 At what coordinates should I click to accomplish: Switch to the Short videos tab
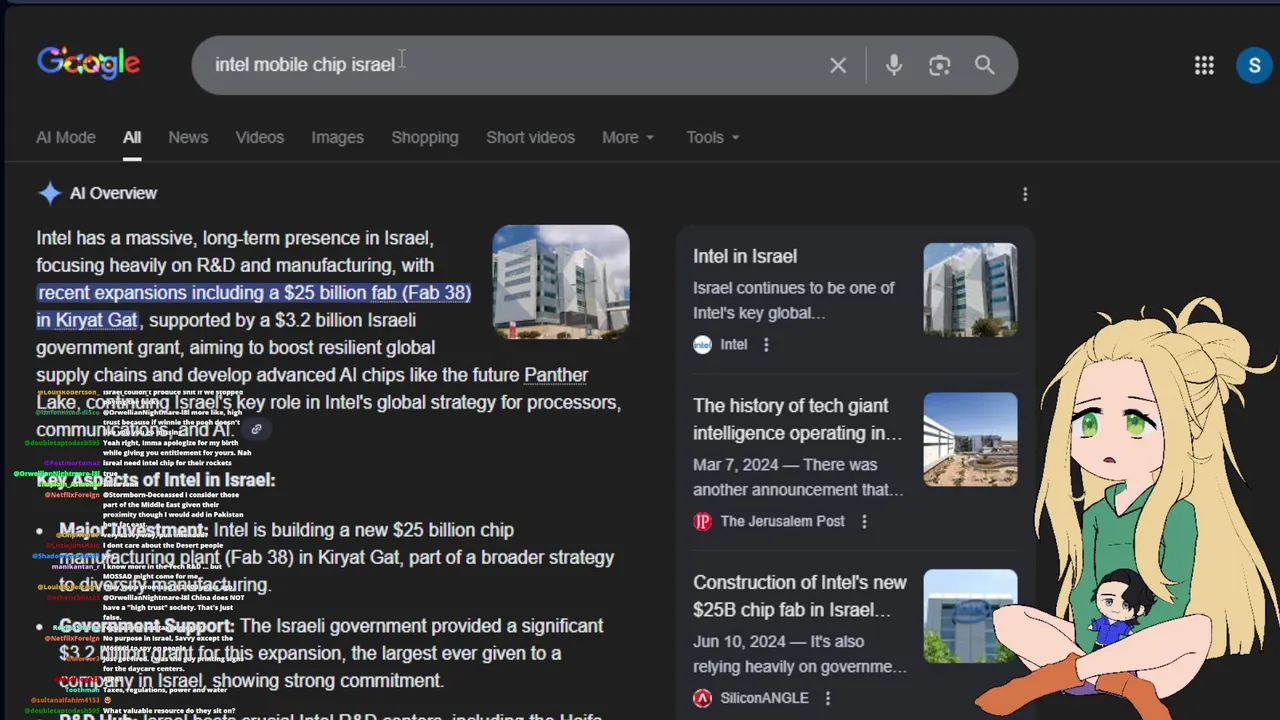coord(530,138)
